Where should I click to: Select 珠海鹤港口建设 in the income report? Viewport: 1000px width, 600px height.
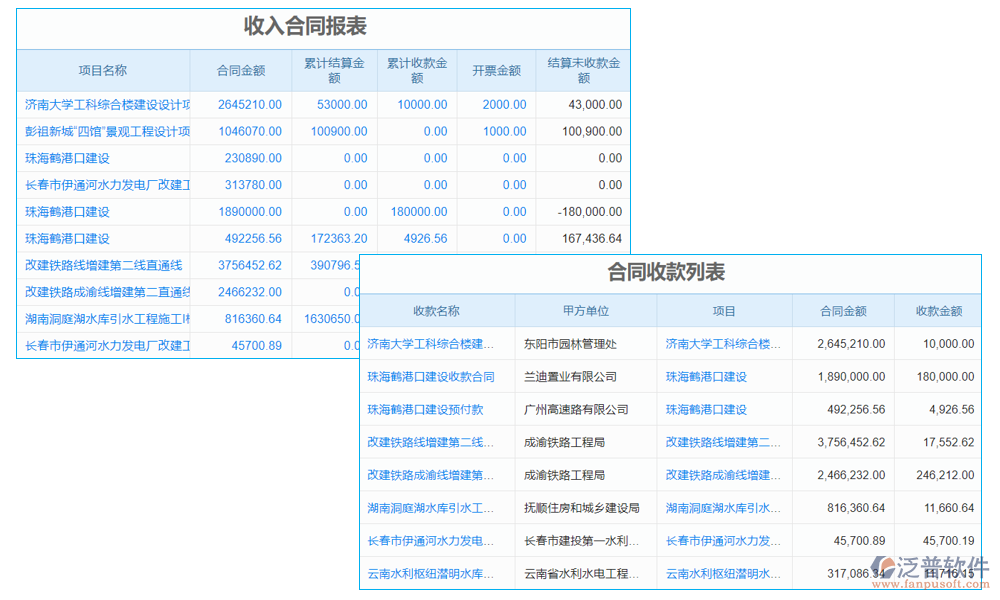click(x=64, y=158)
